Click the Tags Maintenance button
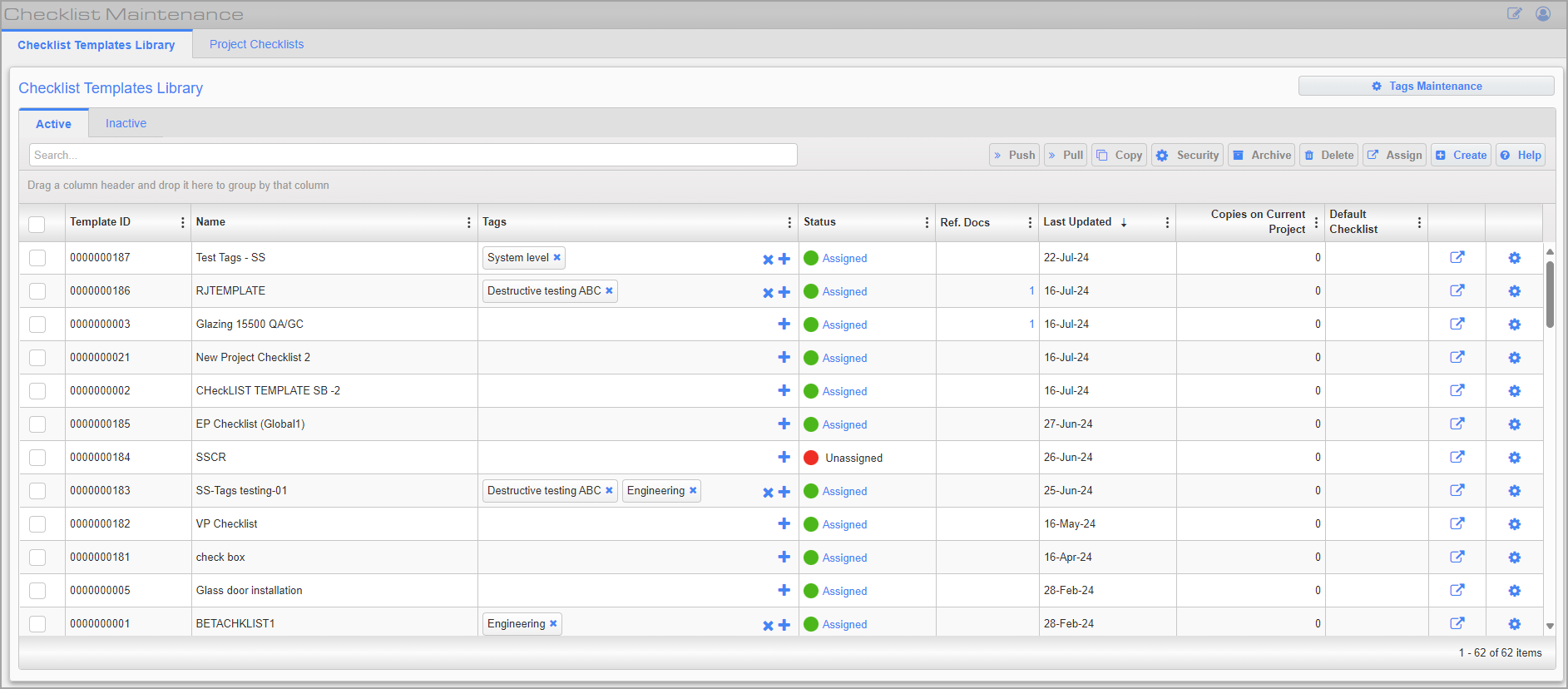1568x689 pixels. pos(1426,86)
